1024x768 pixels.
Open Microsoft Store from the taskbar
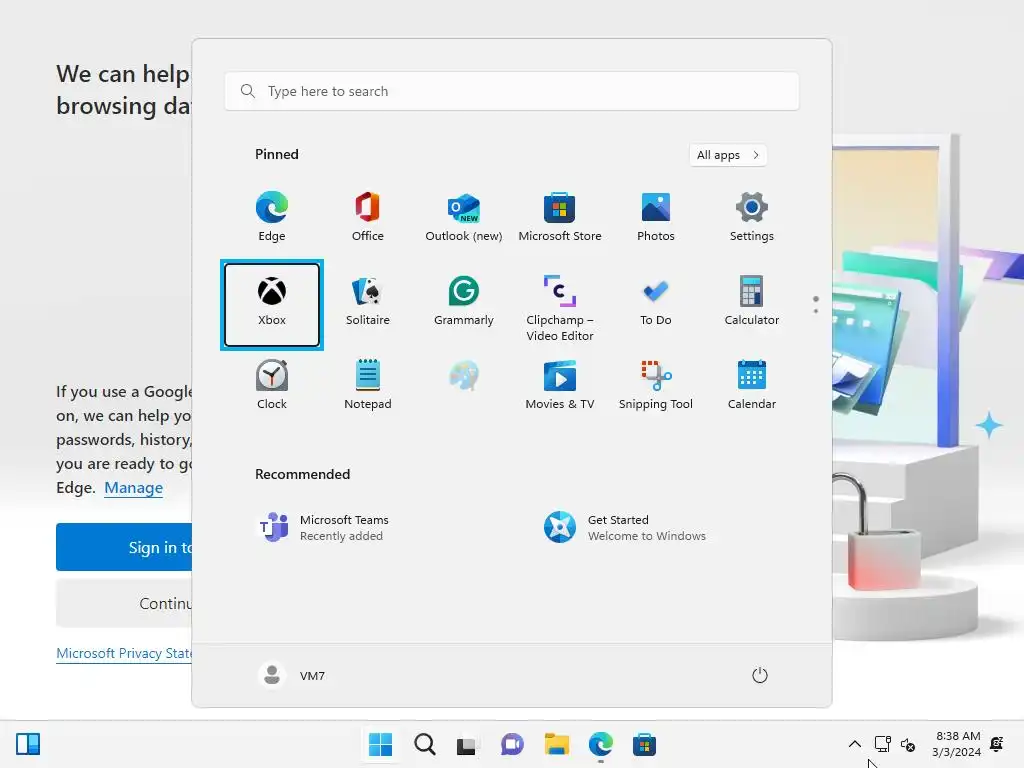(x=644, y=744)
